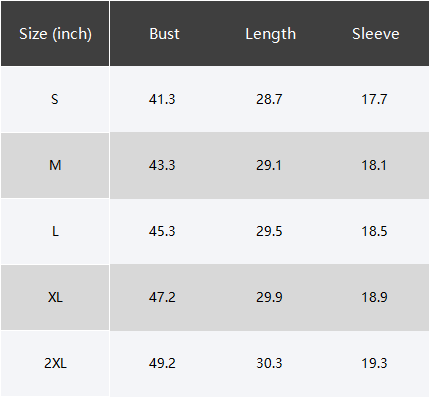
Task: Select the Length column header
Action: (x=271, y=34)
